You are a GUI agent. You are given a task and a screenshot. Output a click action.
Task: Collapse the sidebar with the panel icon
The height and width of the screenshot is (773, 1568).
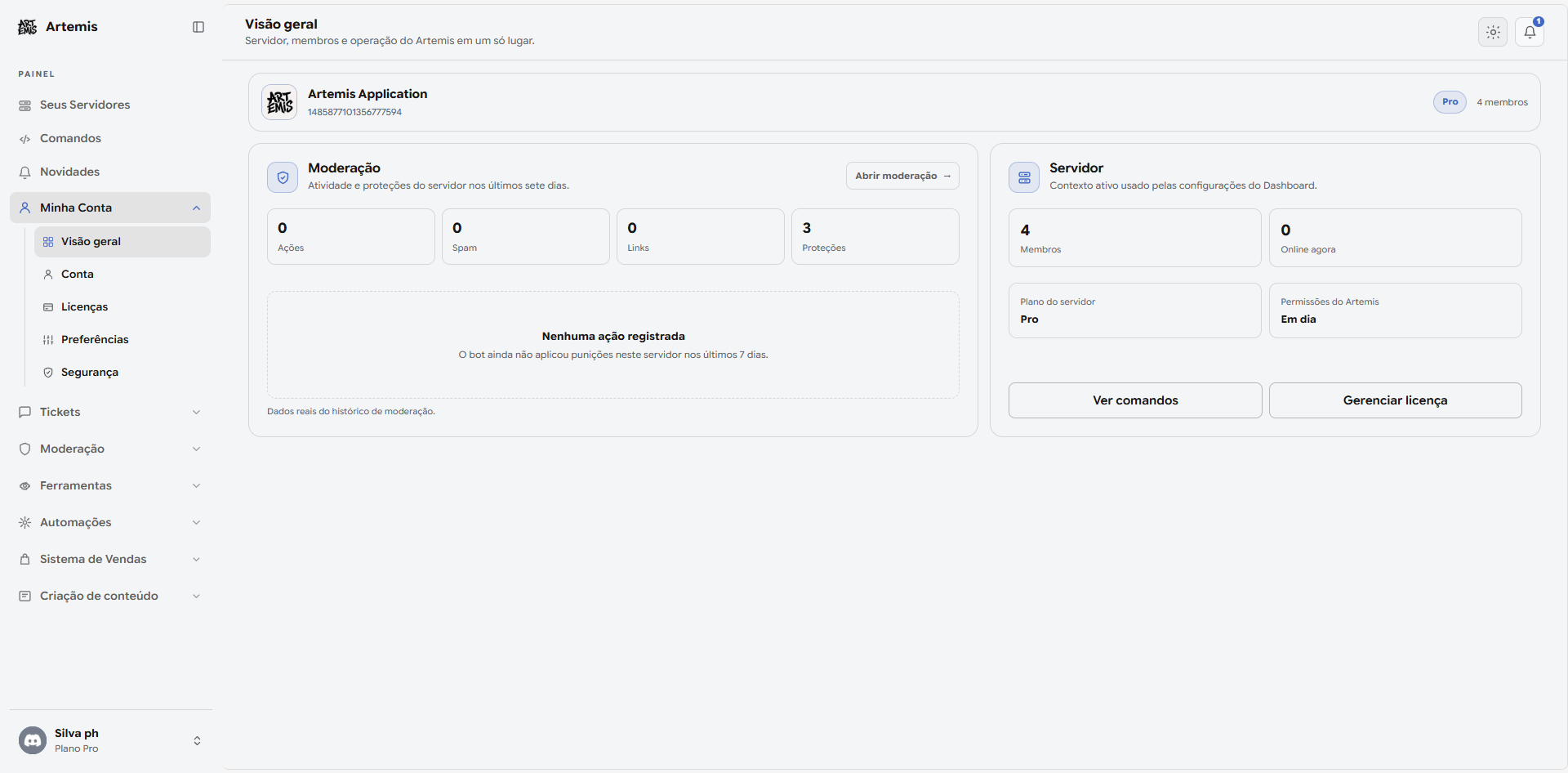[x=198, y=27]
